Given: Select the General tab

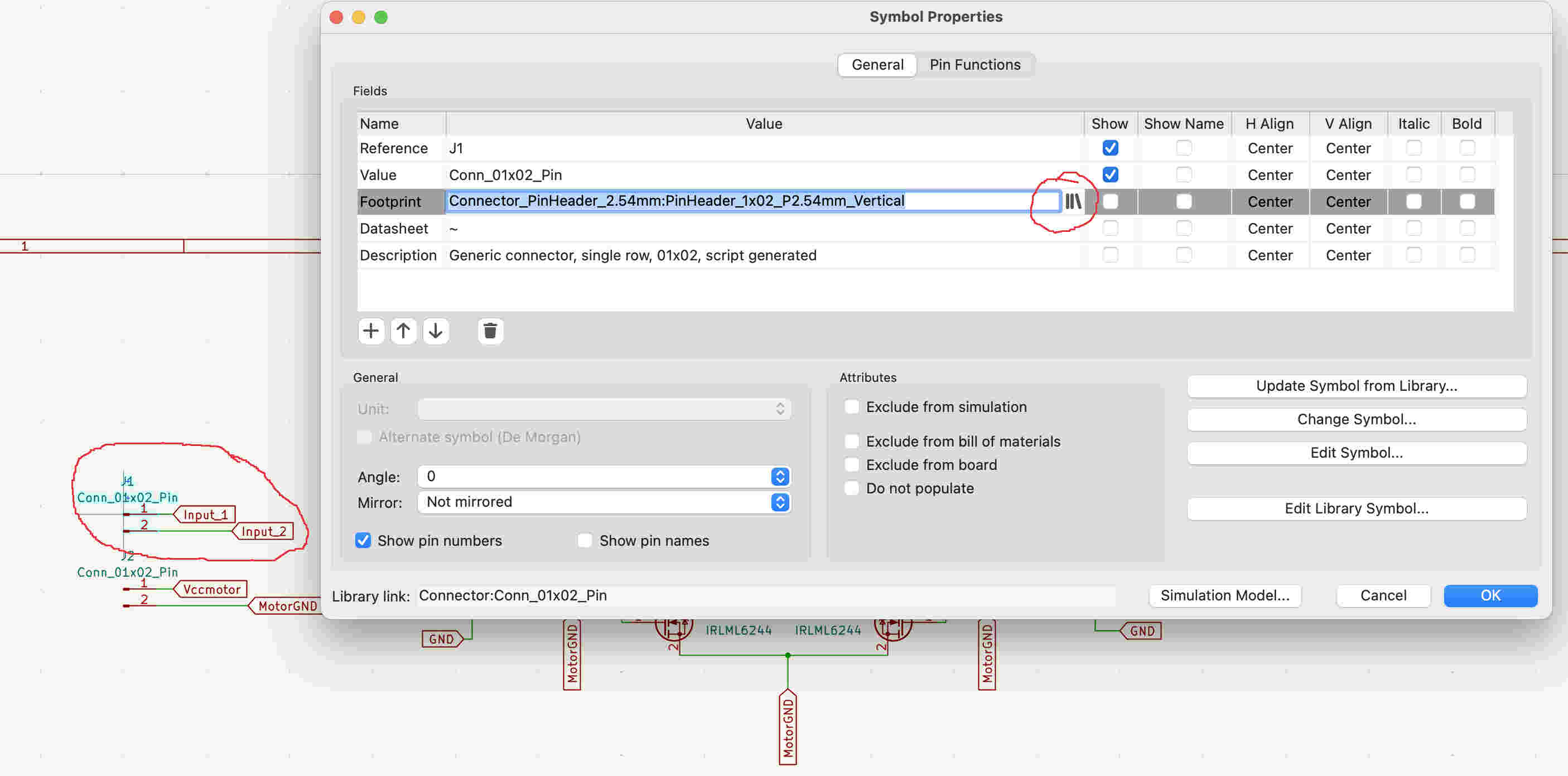Looking at the screenshot, I should (877, 65).
